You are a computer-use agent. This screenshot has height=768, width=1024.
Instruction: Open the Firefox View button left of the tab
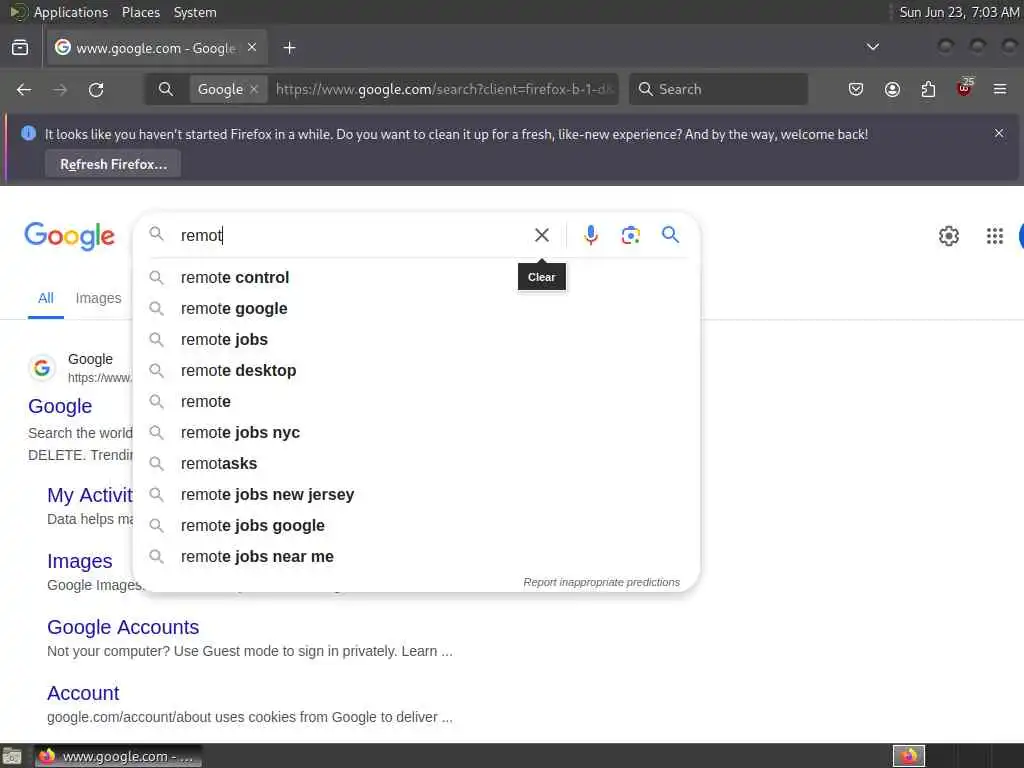[x=20, y=48]
